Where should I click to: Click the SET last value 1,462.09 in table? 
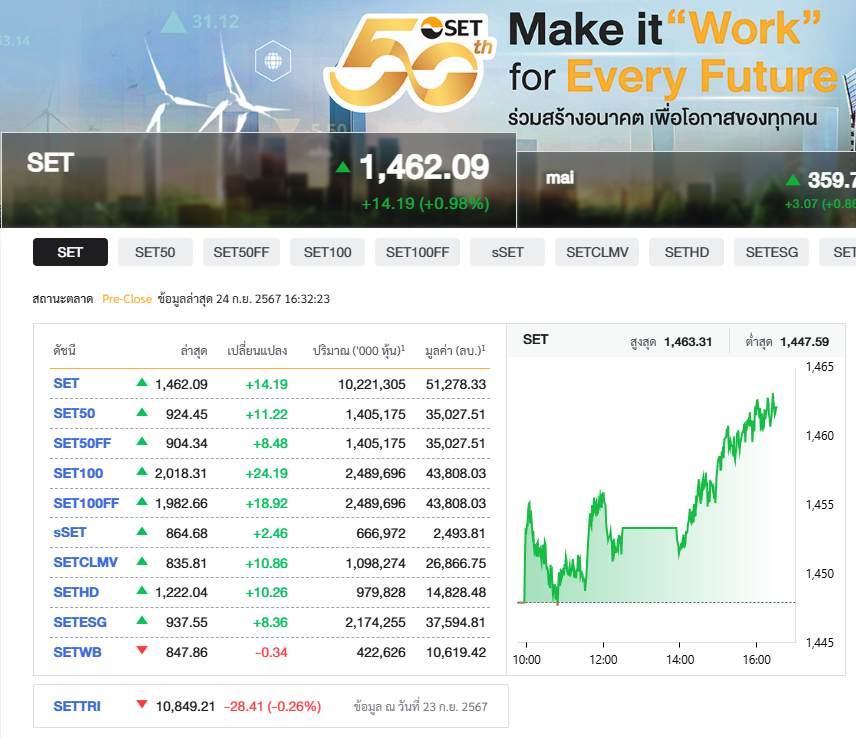click(181, 384)
